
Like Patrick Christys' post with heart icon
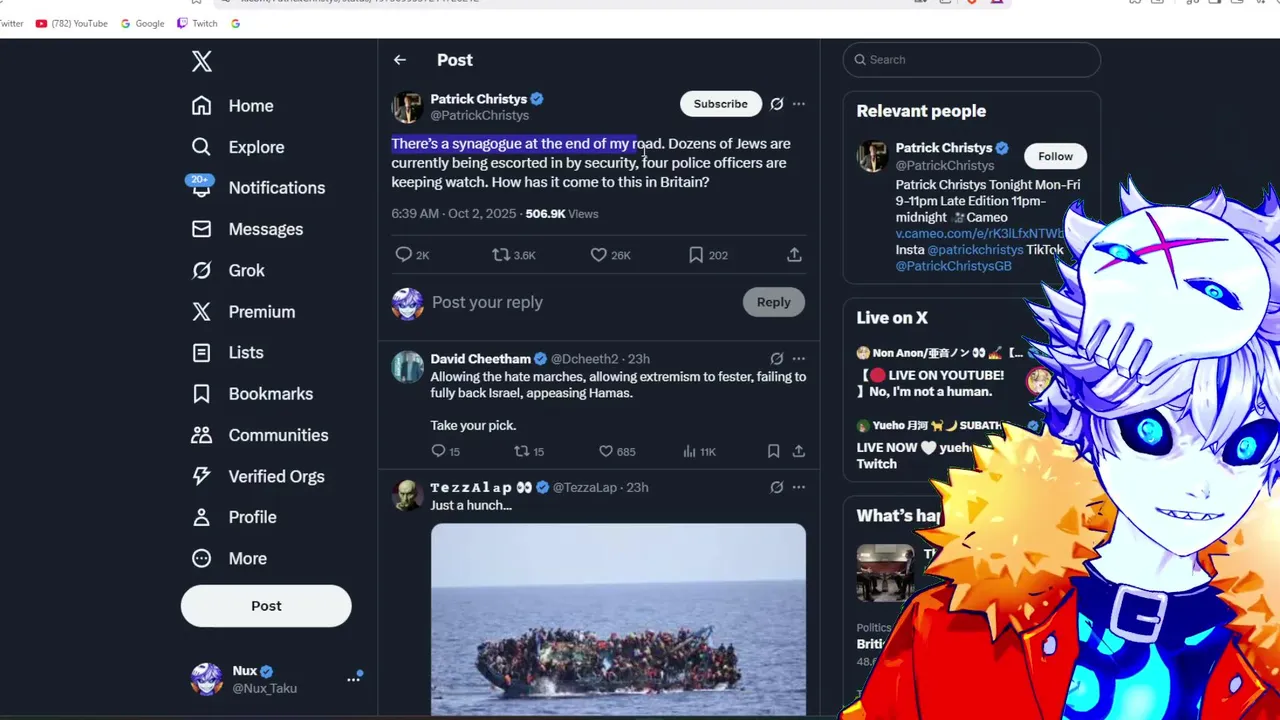tap(599, 255)
